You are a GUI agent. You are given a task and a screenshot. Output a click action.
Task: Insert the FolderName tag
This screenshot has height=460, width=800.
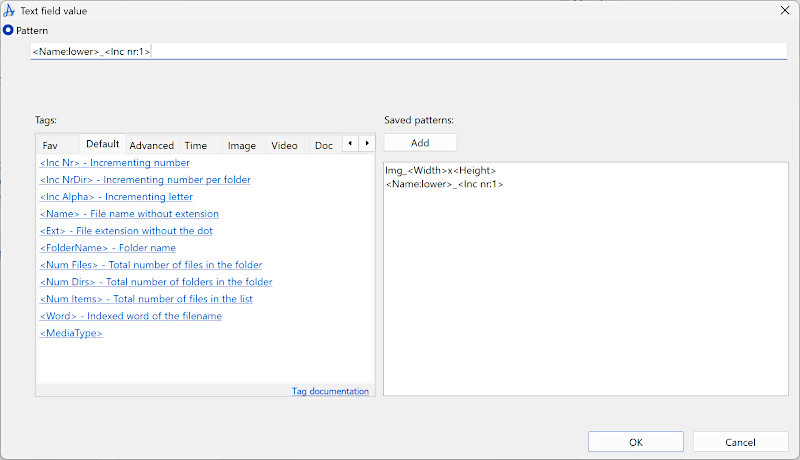tap(107, 248)
